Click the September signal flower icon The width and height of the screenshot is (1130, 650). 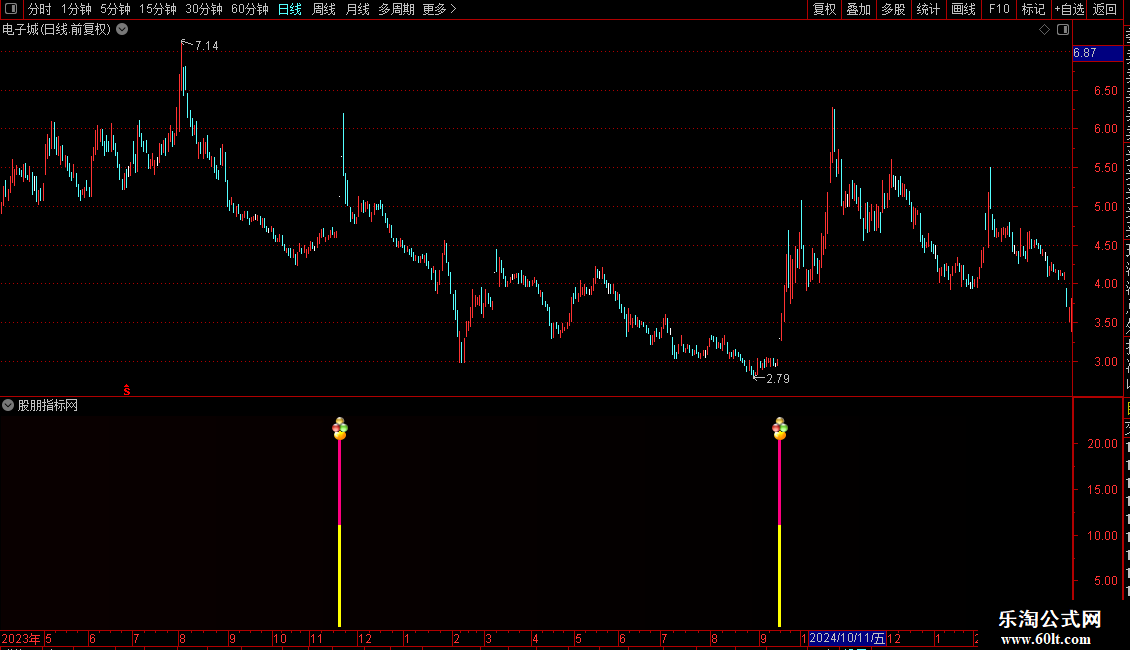(780, 429)
